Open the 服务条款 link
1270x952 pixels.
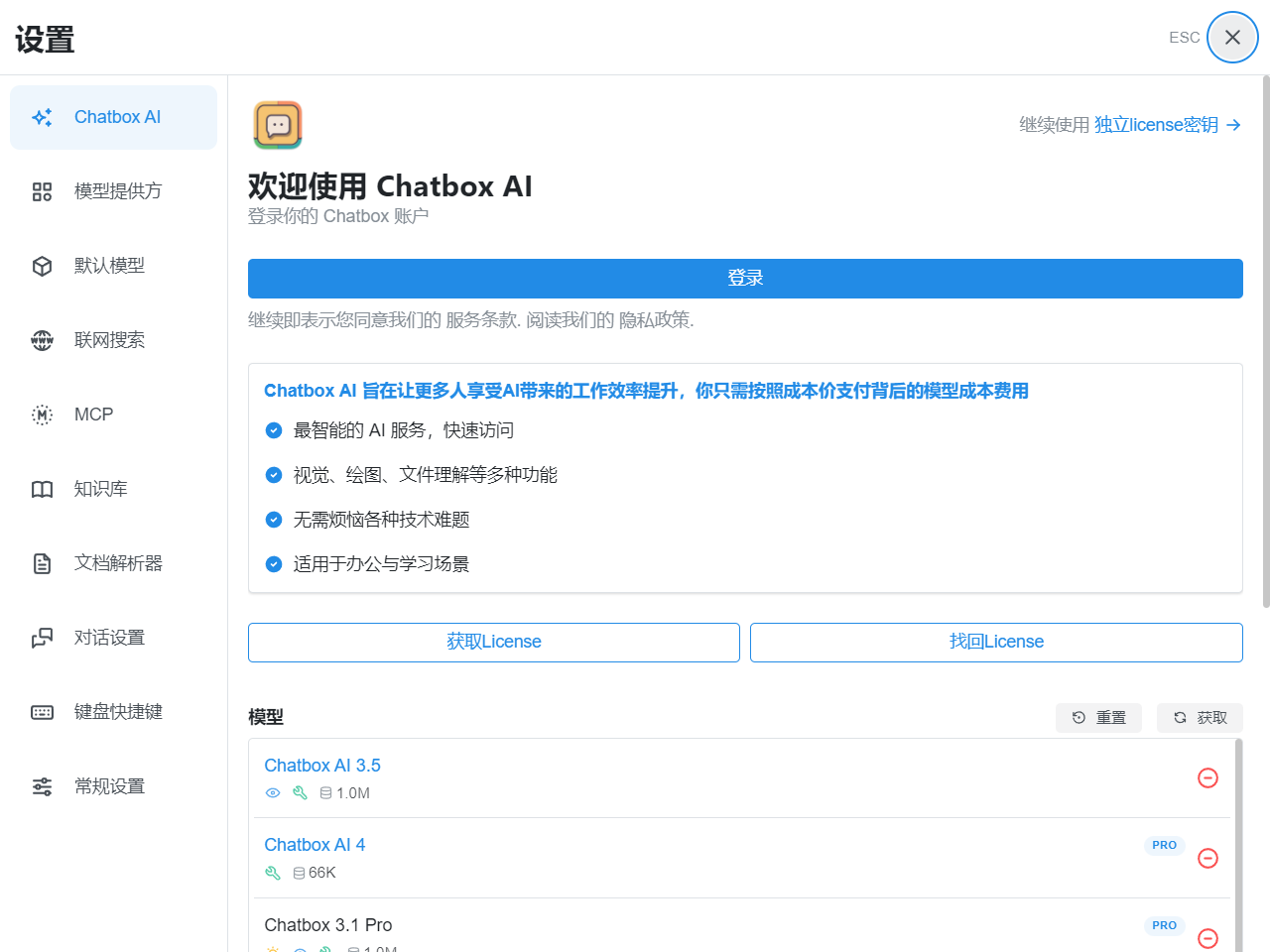click(x=481, y=320)
